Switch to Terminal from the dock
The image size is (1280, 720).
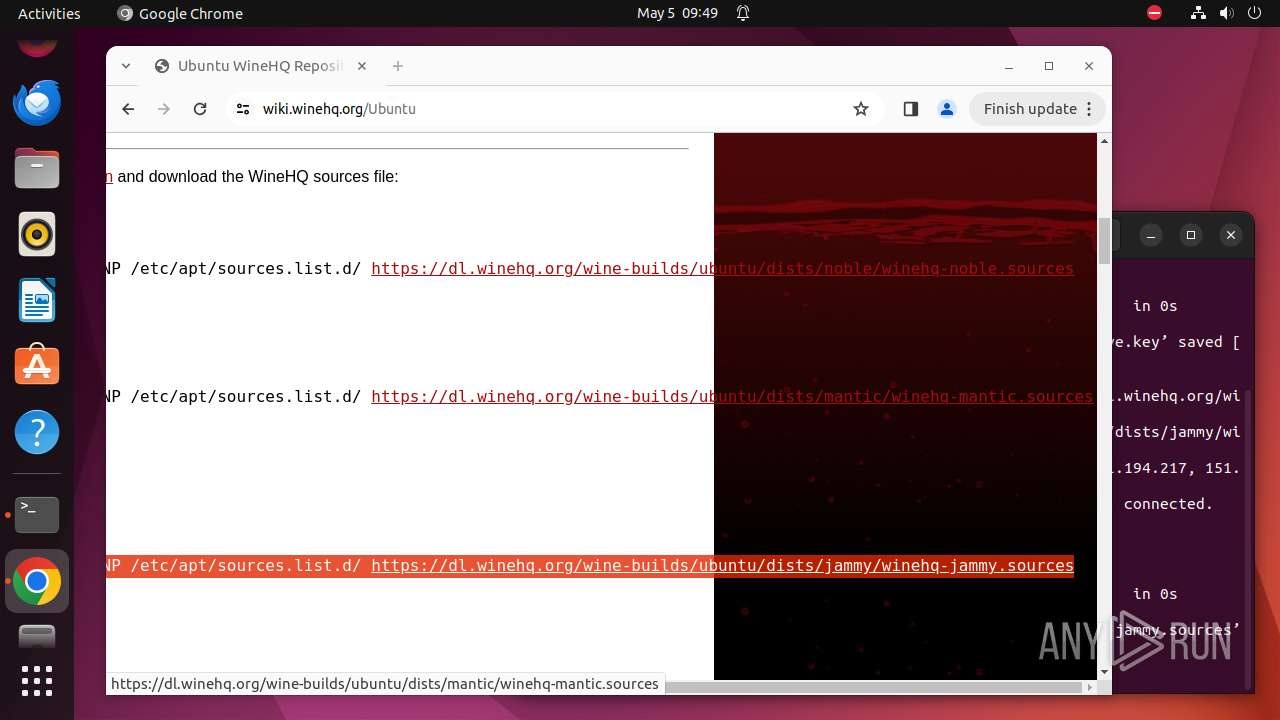(37, 514)
